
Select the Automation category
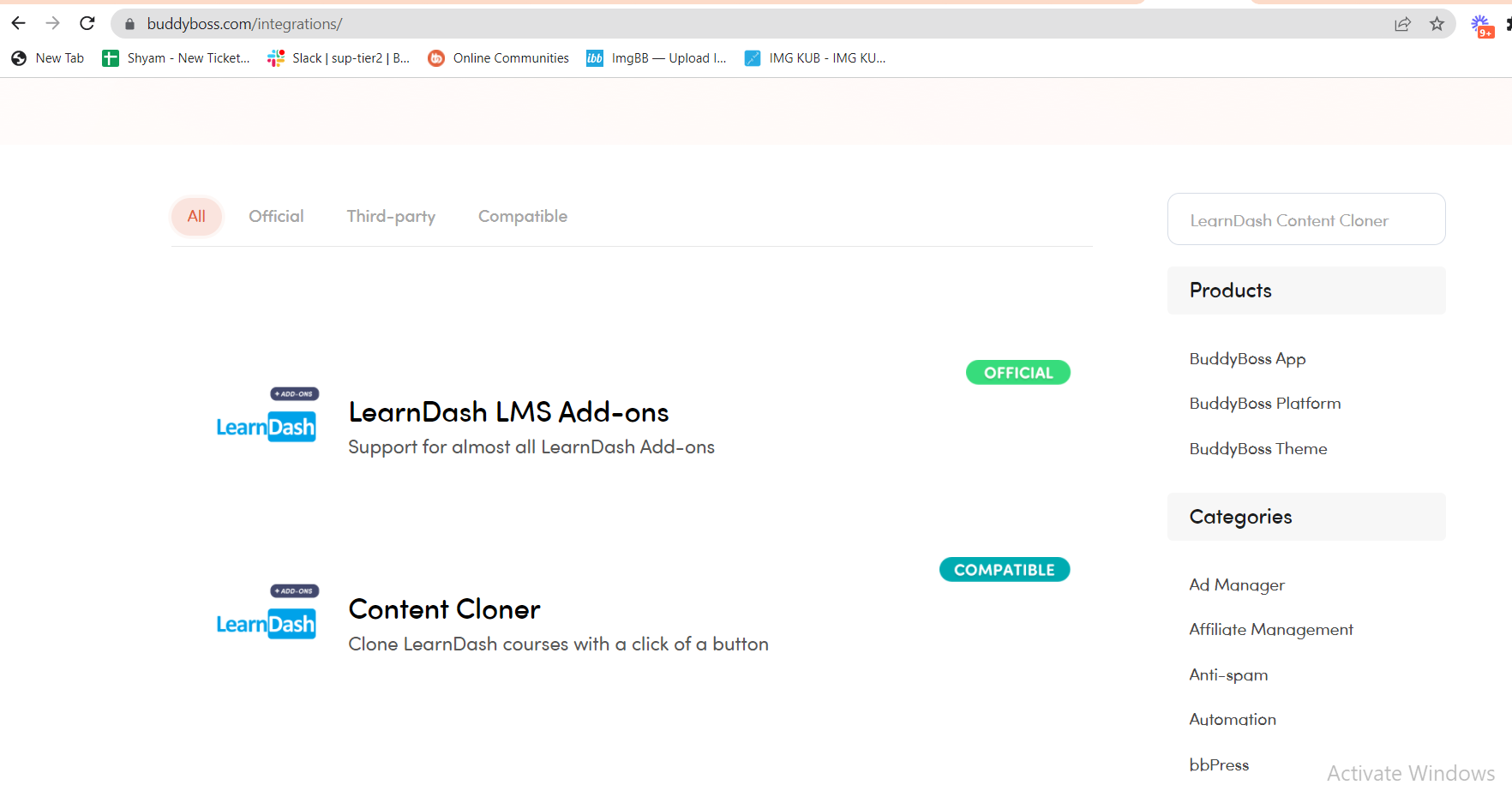[x=1233, y=720]
